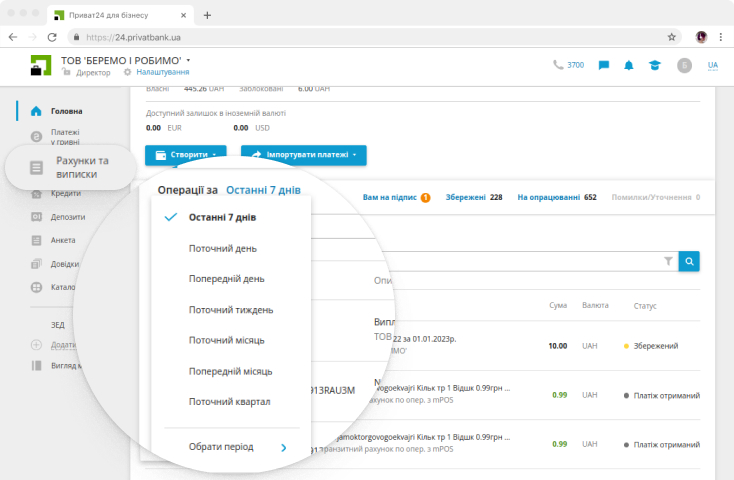Expand Імпортувати платежі dropdown
This screenshot has width=734, height=480.
(304, 155)
